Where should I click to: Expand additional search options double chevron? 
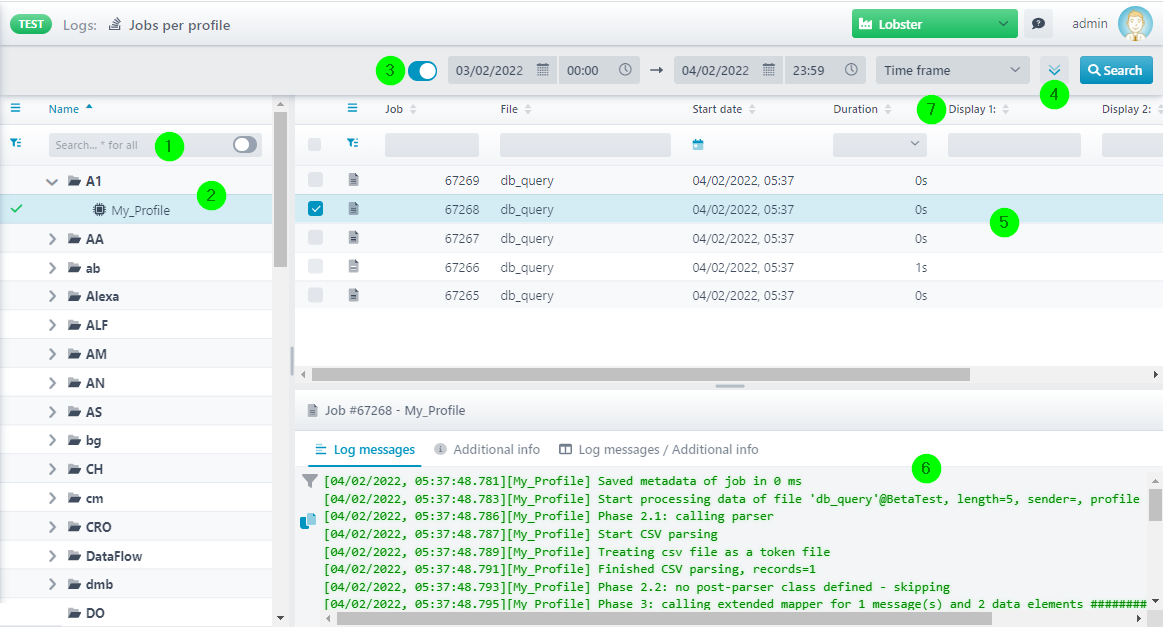coord(1054,70)
